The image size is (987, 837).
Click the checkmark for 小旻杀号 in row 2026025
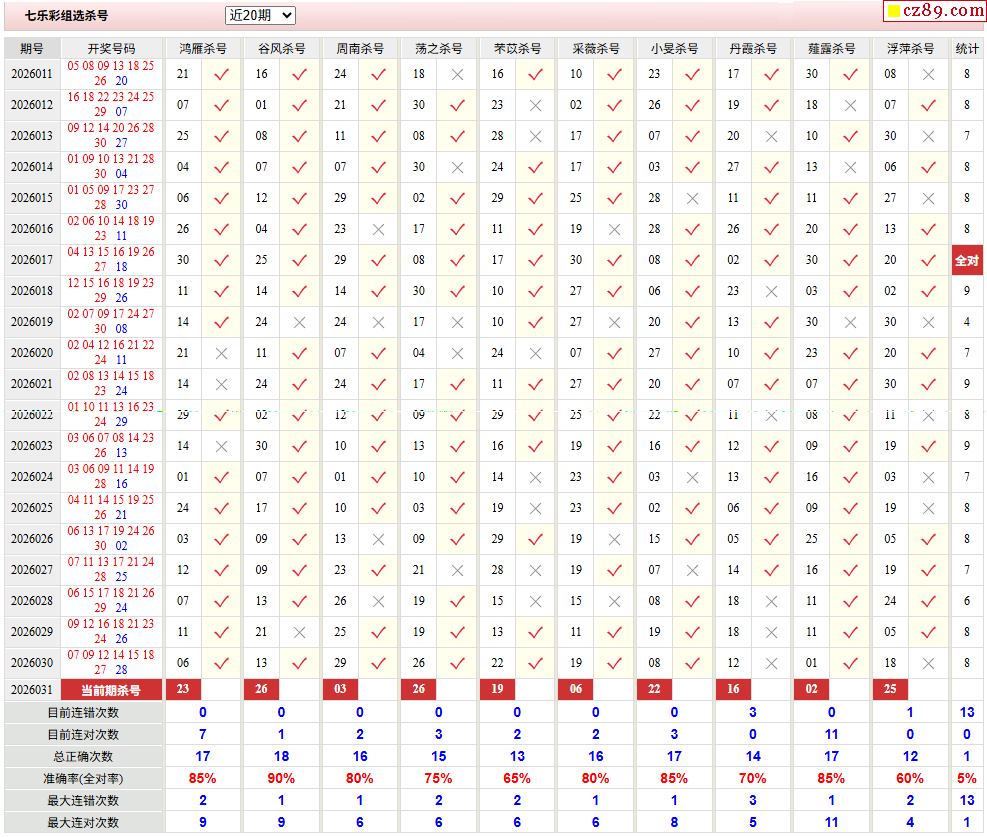coord(692,508)
